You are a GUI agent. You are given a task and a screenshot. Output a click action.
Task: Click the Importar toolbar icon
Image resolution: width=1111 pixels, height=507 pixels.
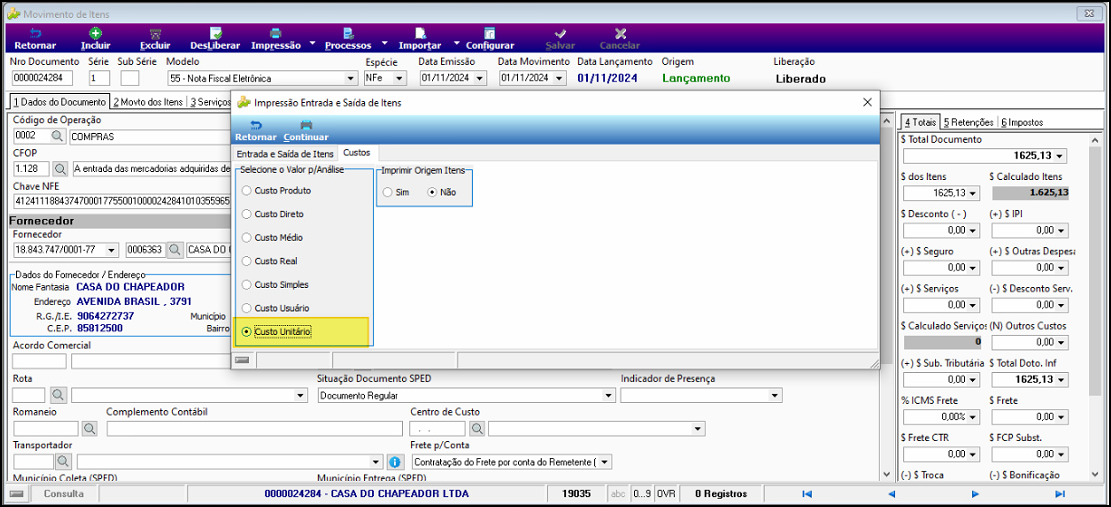tap(420, 33)
